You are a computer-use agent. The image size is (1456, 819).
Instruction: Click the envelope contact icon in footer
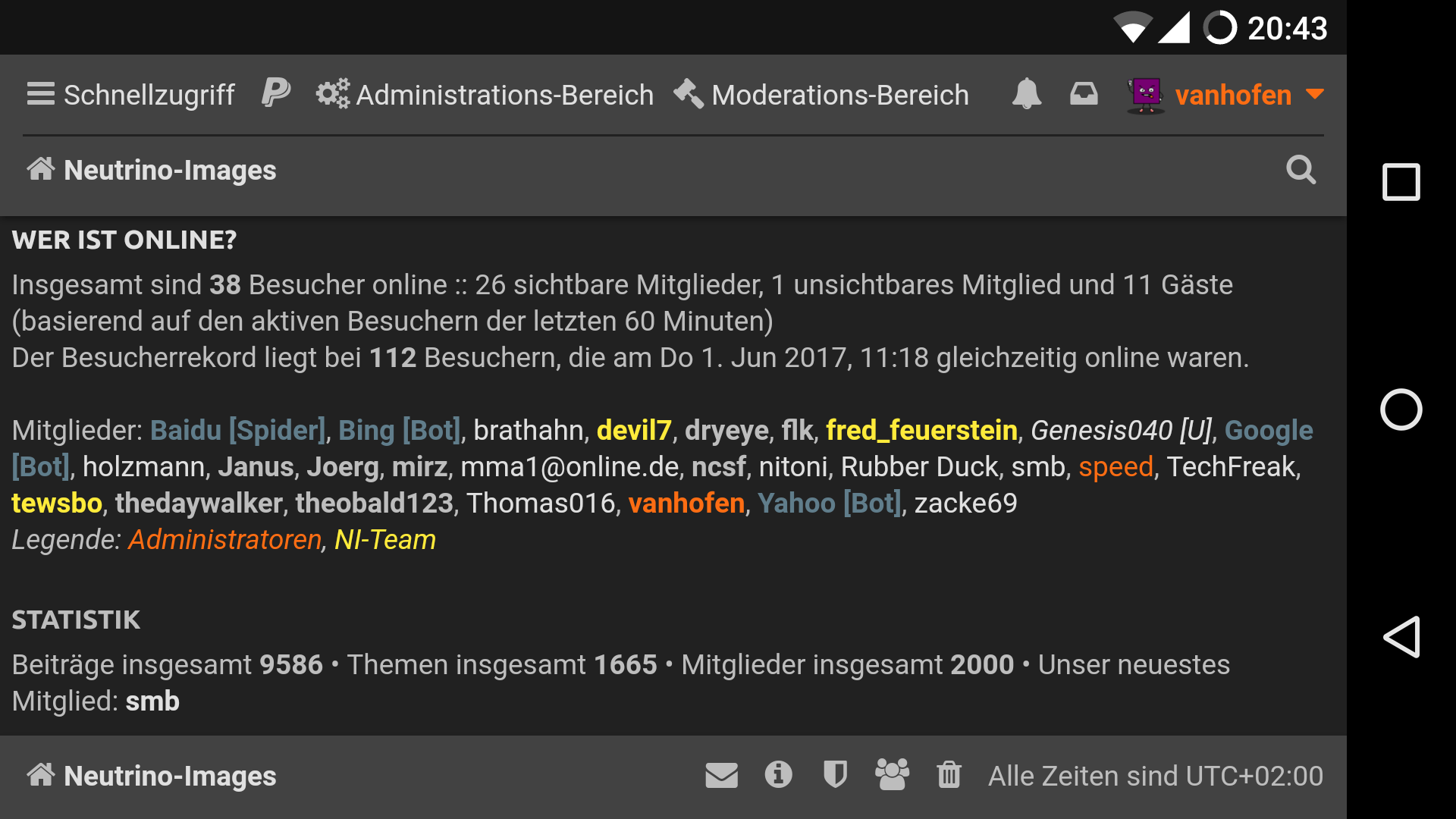[721, 775]
